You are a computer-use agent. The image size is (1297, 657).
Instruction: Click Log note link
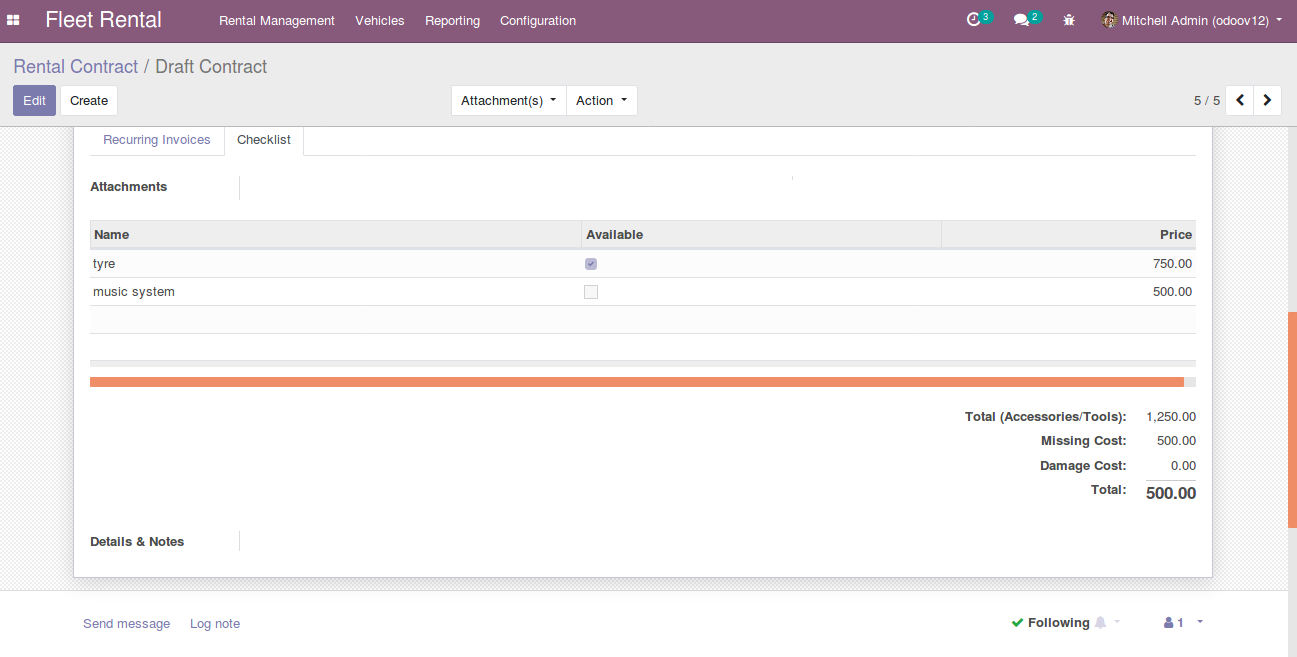(x=215, y=623)
